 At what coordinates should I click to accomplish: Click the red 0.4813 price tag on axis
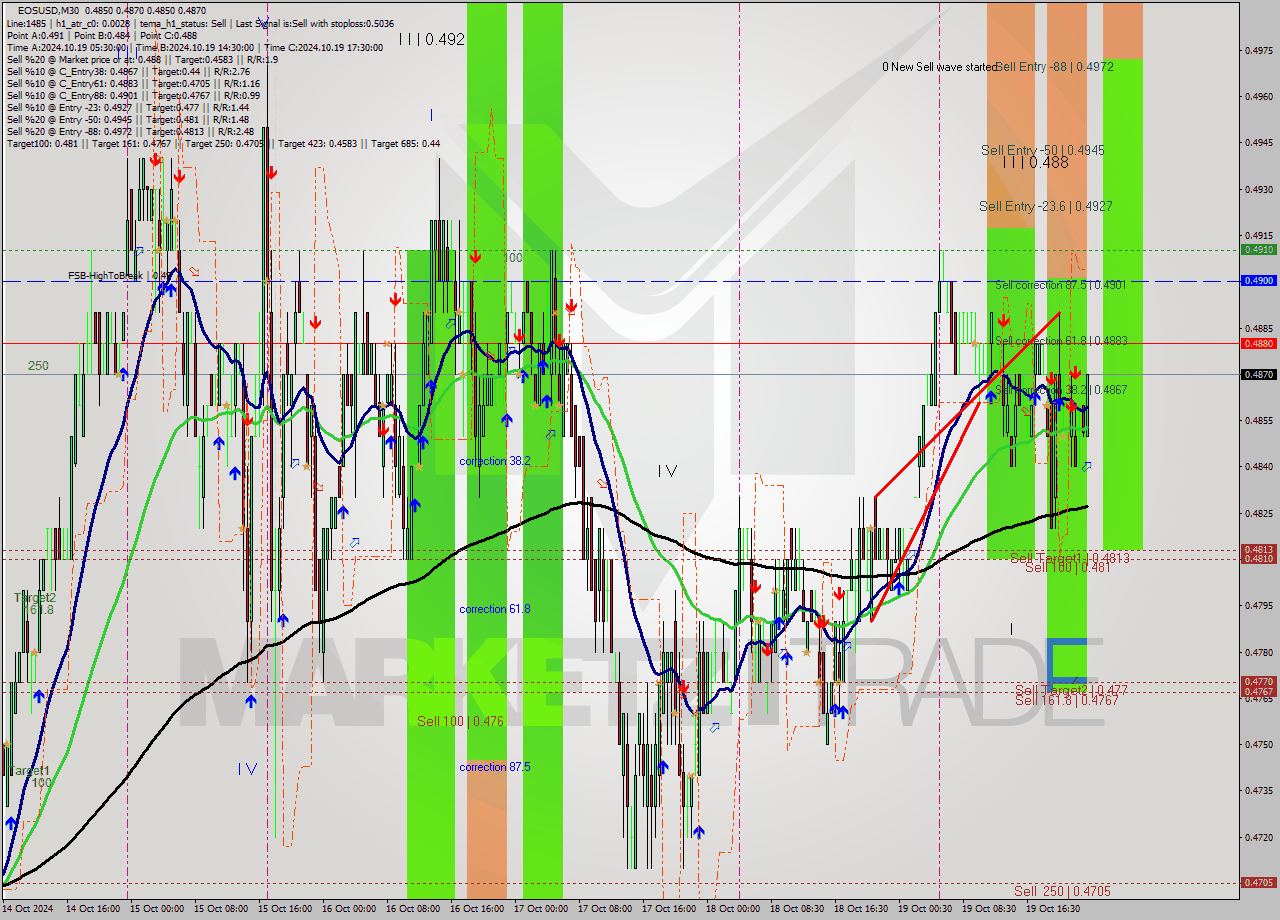point(1258,549)
